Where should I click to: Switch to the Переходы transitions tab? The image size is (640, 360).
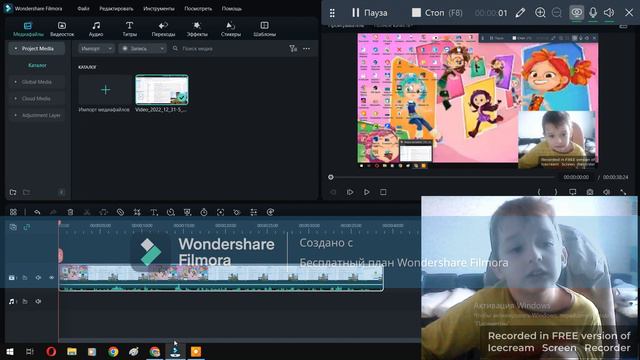click(x=163, y=29)
